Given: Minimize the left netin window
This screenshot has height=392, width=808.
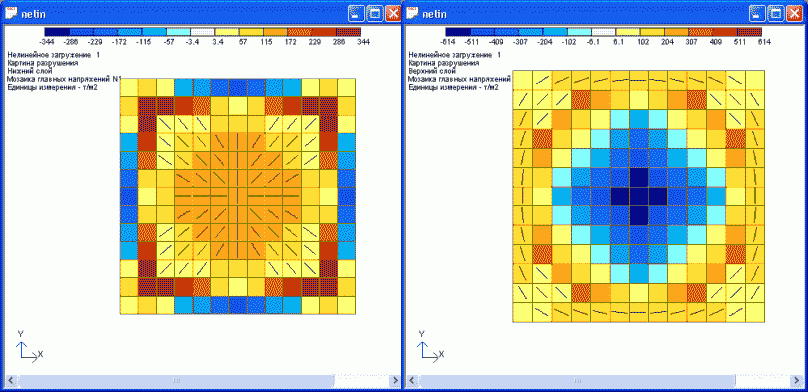Looking at the screenshot, I should (356, 14).
